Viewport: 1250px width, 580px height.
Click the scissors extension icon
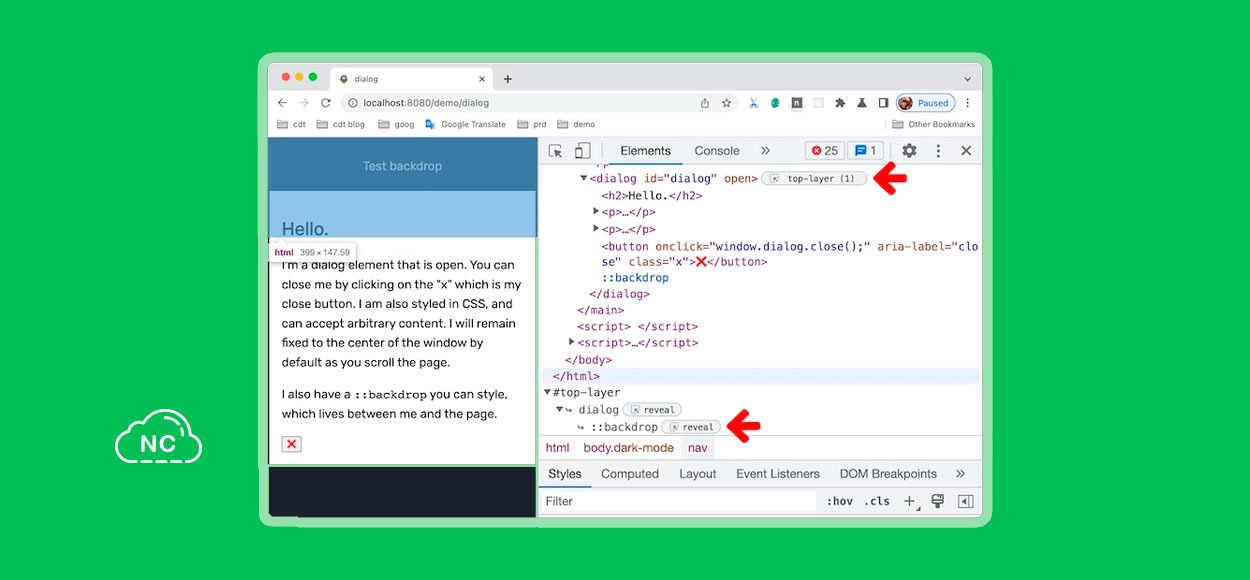point(754,103)
